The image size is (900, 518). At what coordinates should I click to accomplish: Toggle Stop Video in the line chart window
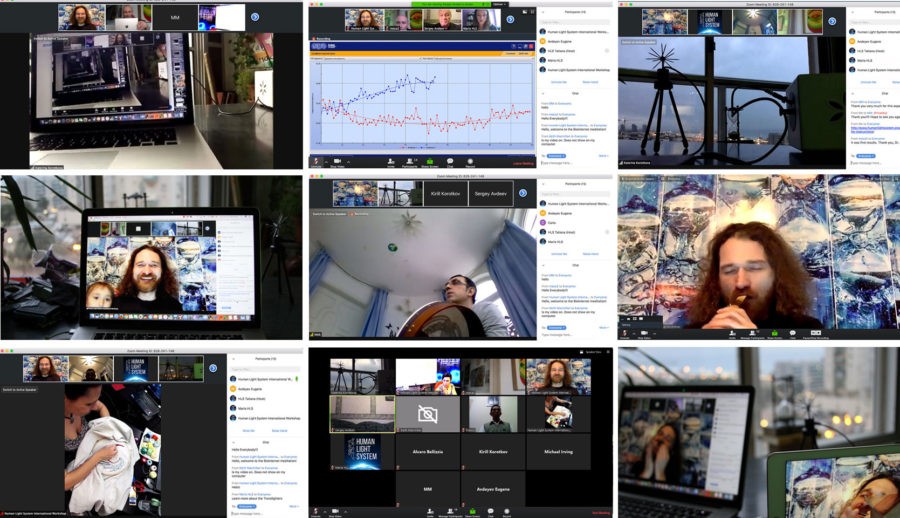[x=337, y=161]
